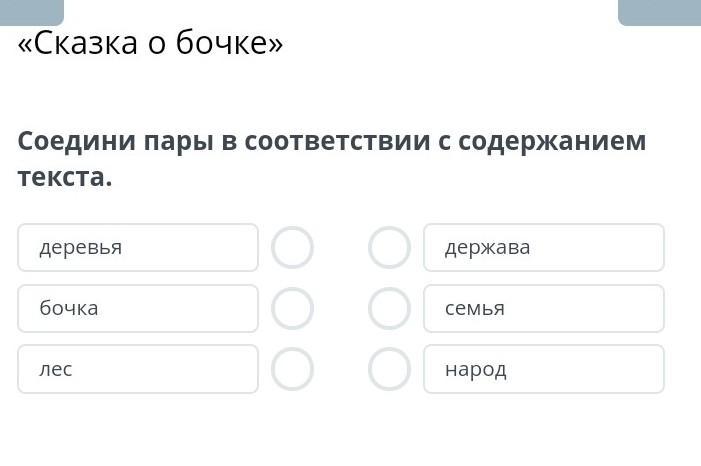Screen dimensions: 701x466
Task: Click the «Сказка о бочке» title
Action: coord(151,44)
